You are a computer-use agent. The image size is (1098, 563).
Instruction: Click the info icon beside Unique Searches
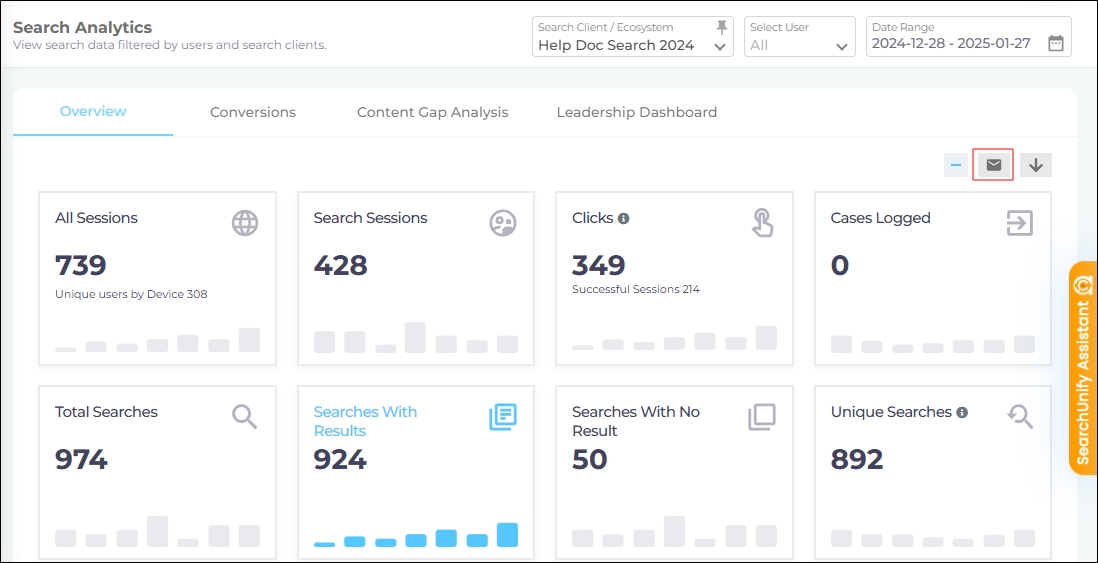(x=961, y=412)
